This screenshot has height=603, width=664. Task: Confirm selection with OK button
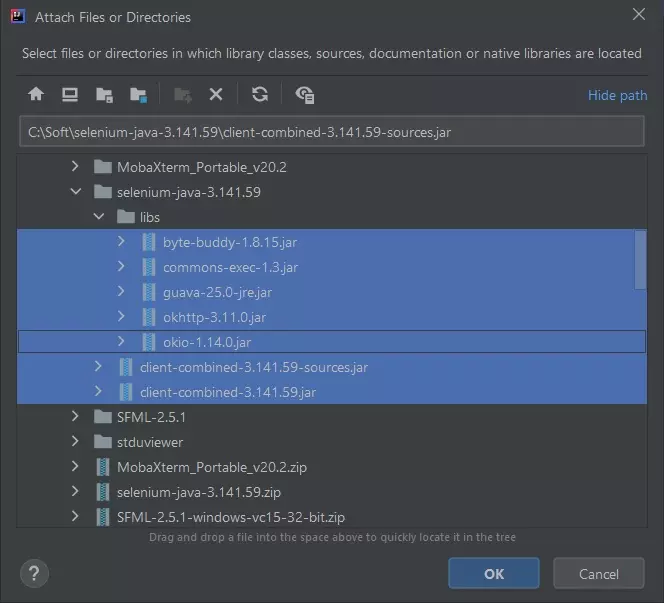pyautogui.click(x=494, y=574)
